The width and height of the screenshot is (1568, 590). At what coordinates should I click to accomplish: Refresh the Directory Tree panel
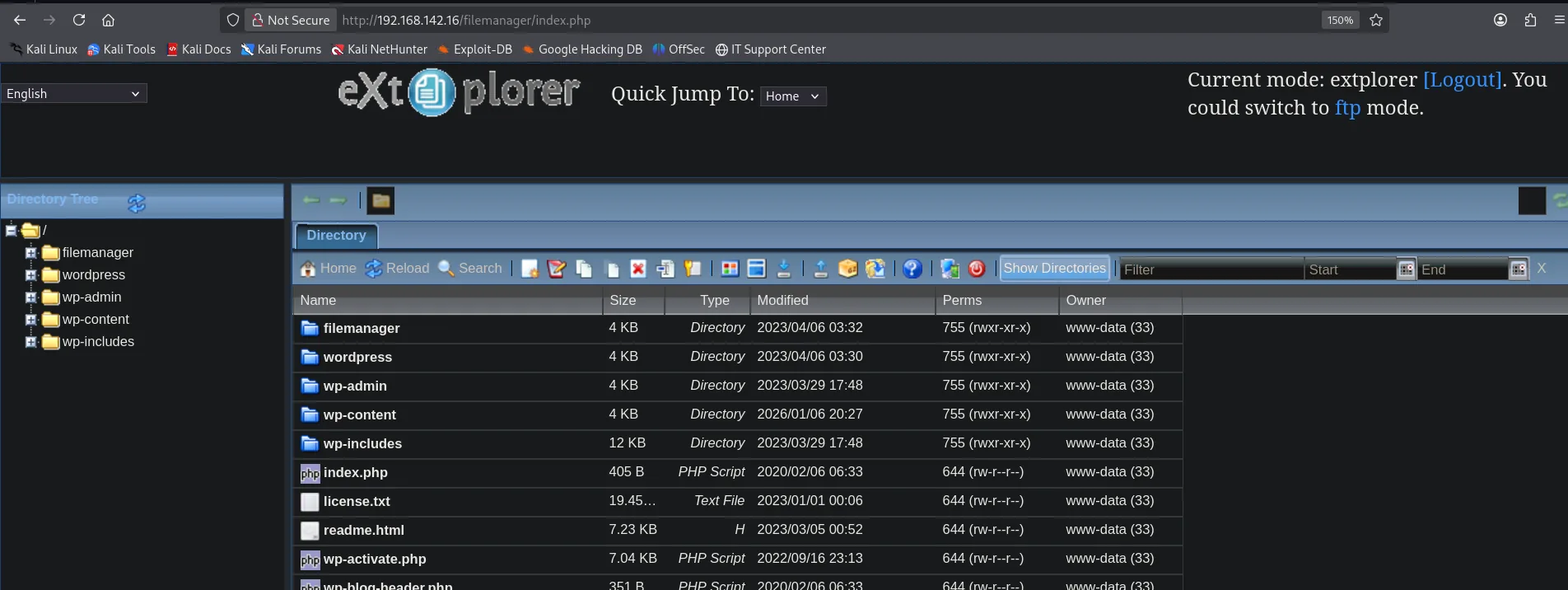(137, 203)
